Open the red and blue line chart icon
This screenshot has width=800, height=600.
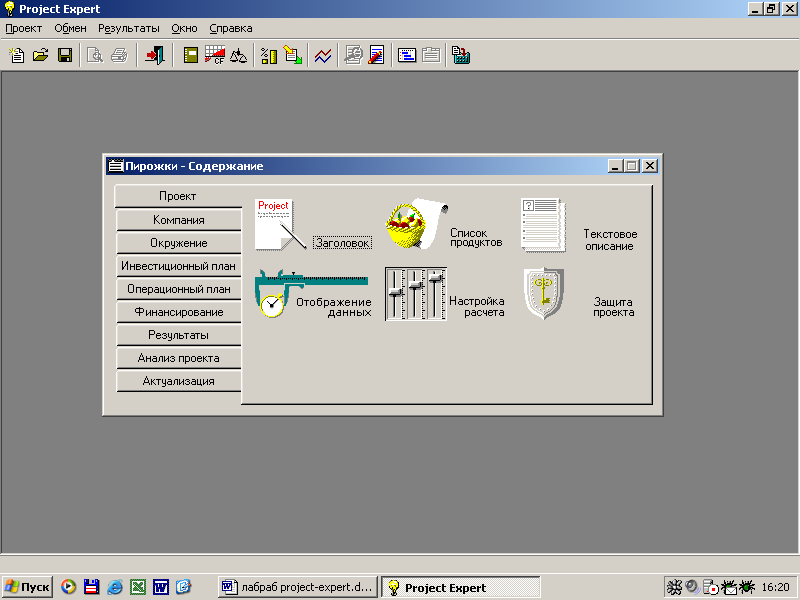pos(323,55)
